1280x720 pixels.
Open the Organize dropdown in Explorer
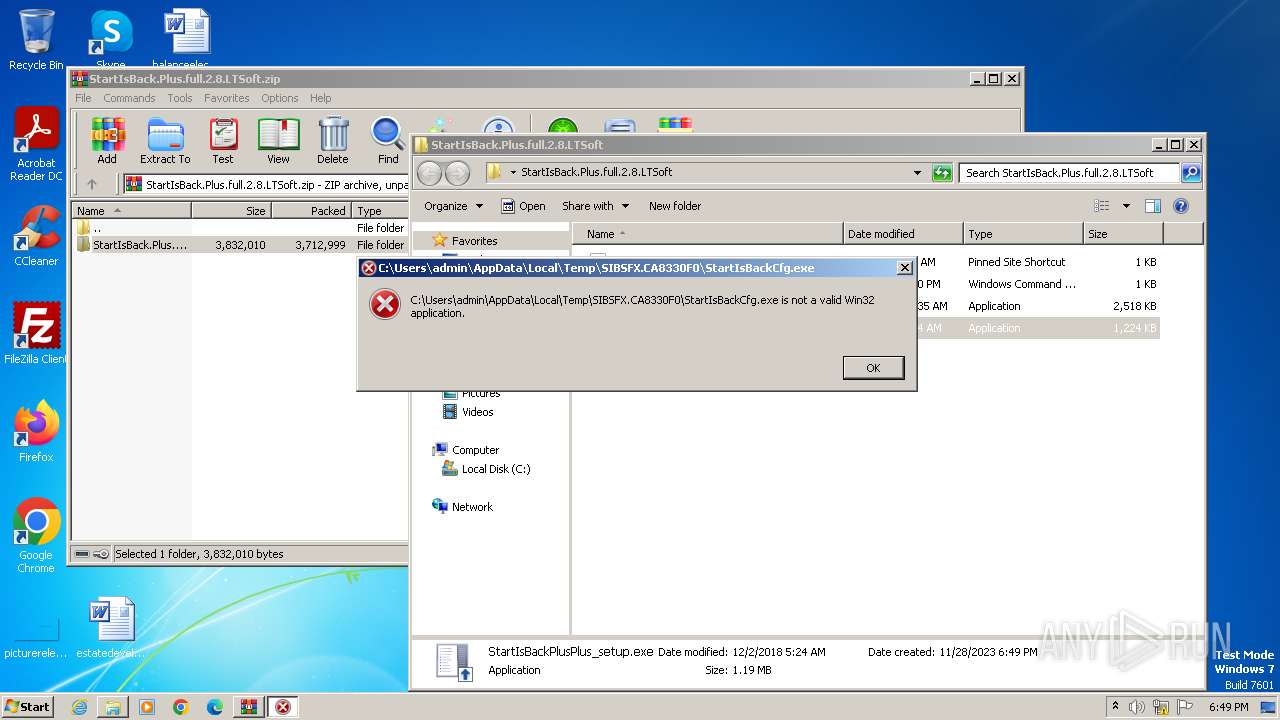click(x=454, y=206)
